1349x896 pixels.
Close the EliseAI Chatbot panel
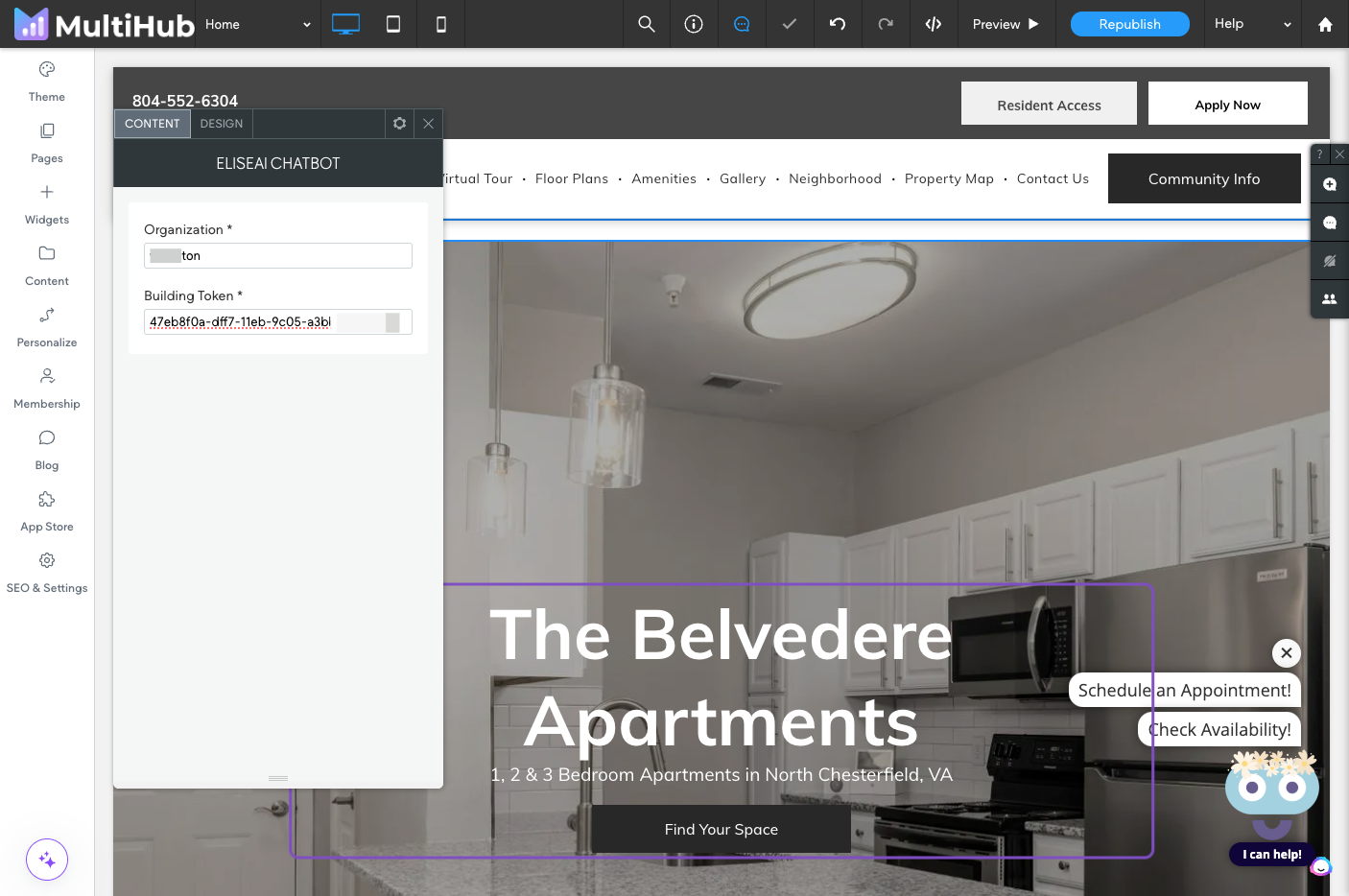point(429,124)
